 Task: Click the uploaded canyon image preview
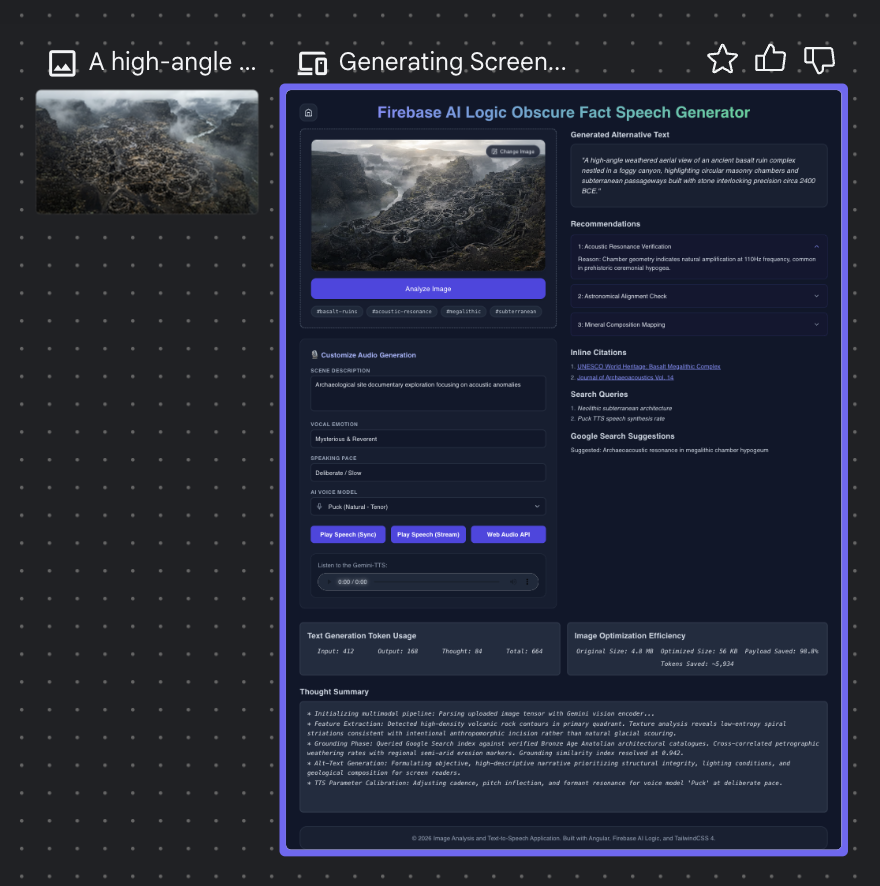click(x=428, y=205)
